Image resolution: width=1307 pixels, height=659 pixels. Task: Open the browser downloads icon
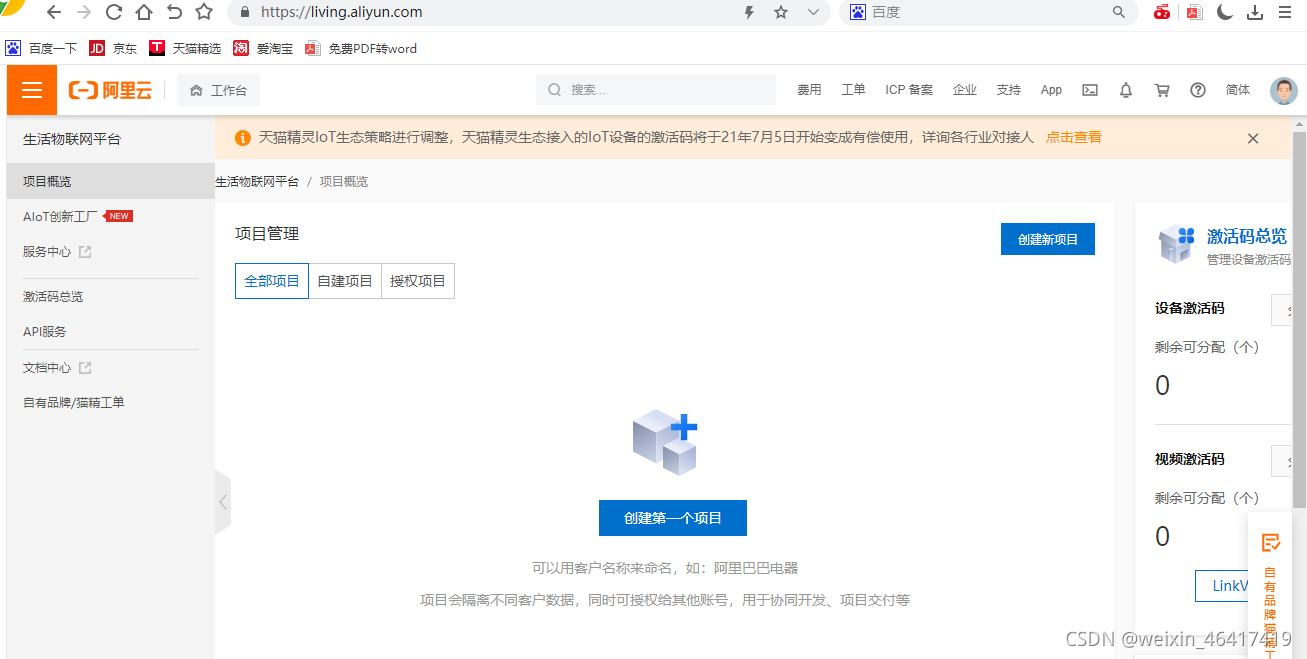[1255, 13]
